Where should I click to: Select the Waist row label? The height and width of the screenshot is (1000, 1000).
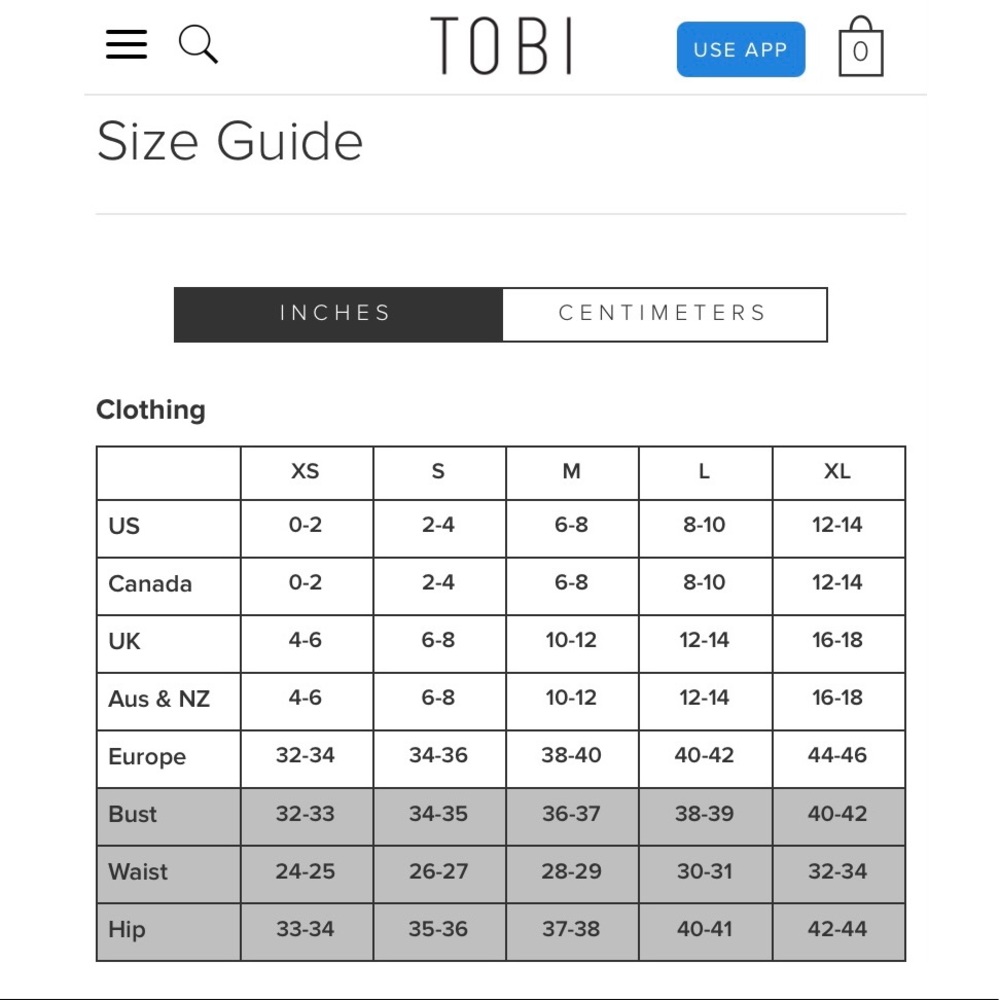click(x=138, y=872)
